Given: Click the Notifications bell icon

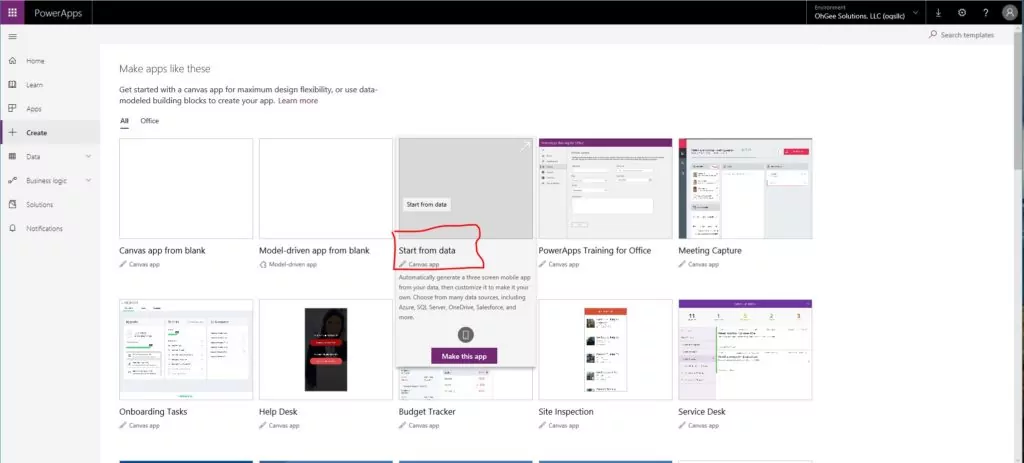Looking at the screenshot, I should pyautogui.click(x=12, y=229).
